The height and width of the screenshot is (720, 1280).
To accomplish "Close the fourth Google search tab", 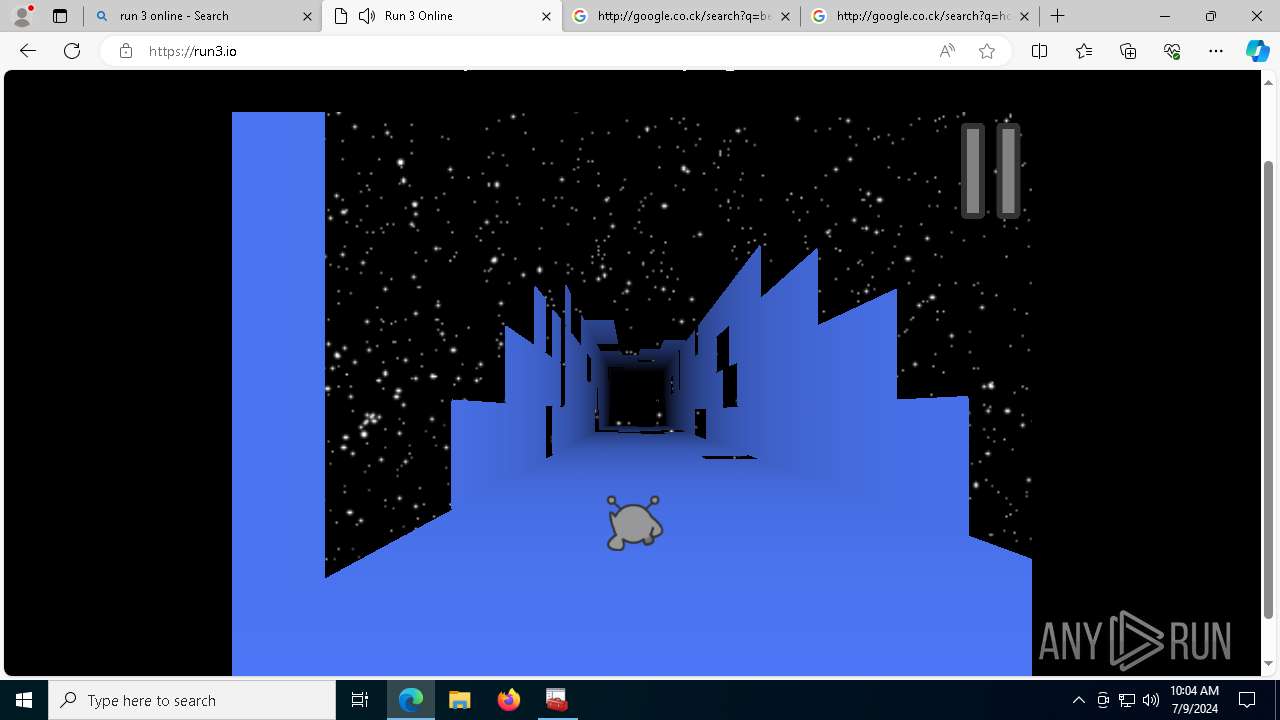I will [x=1024, y=16].
